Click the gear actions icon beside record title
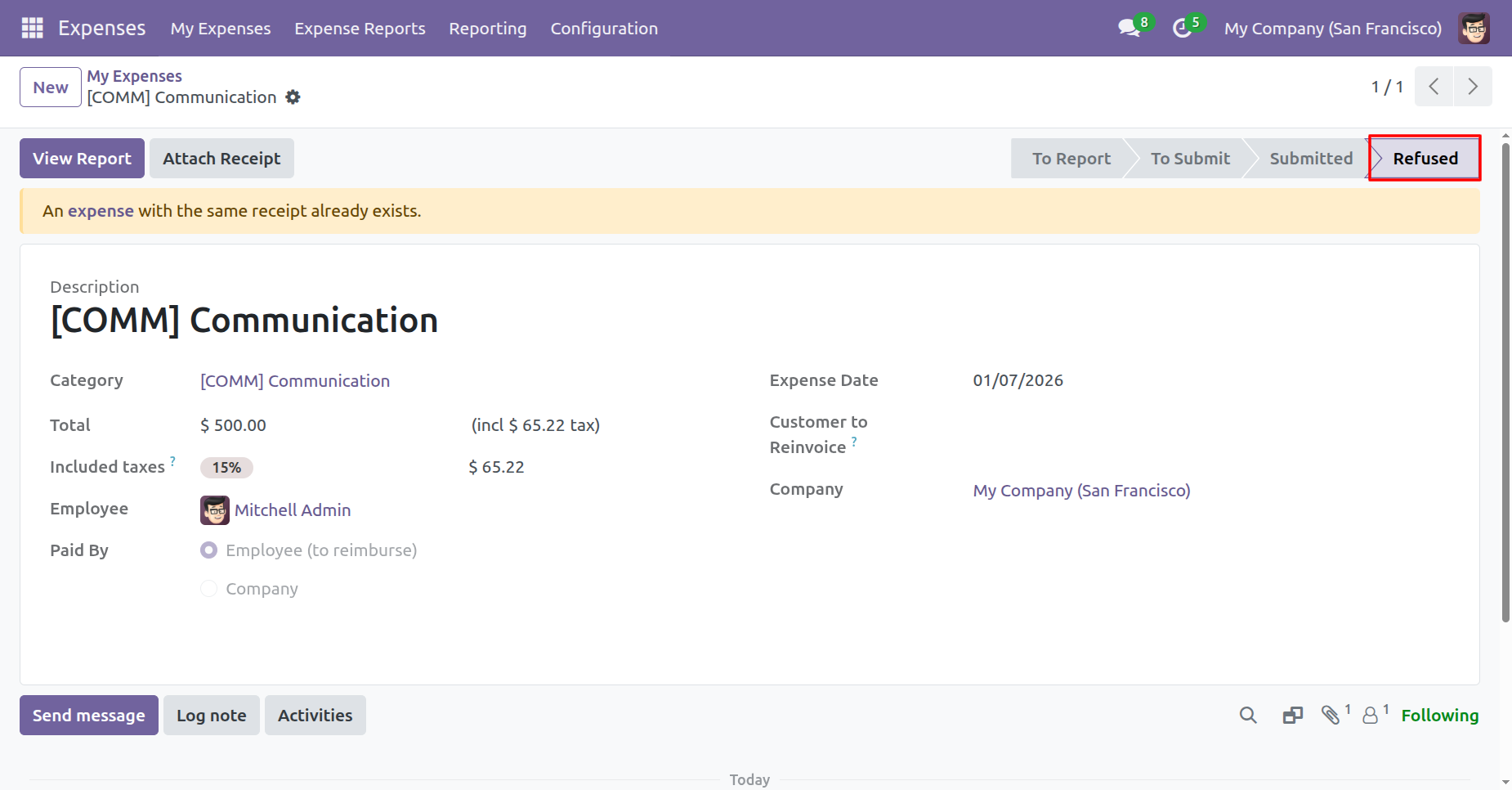Image resolution: width=1512 pixels, height=790 pixels. pos(293,97)
